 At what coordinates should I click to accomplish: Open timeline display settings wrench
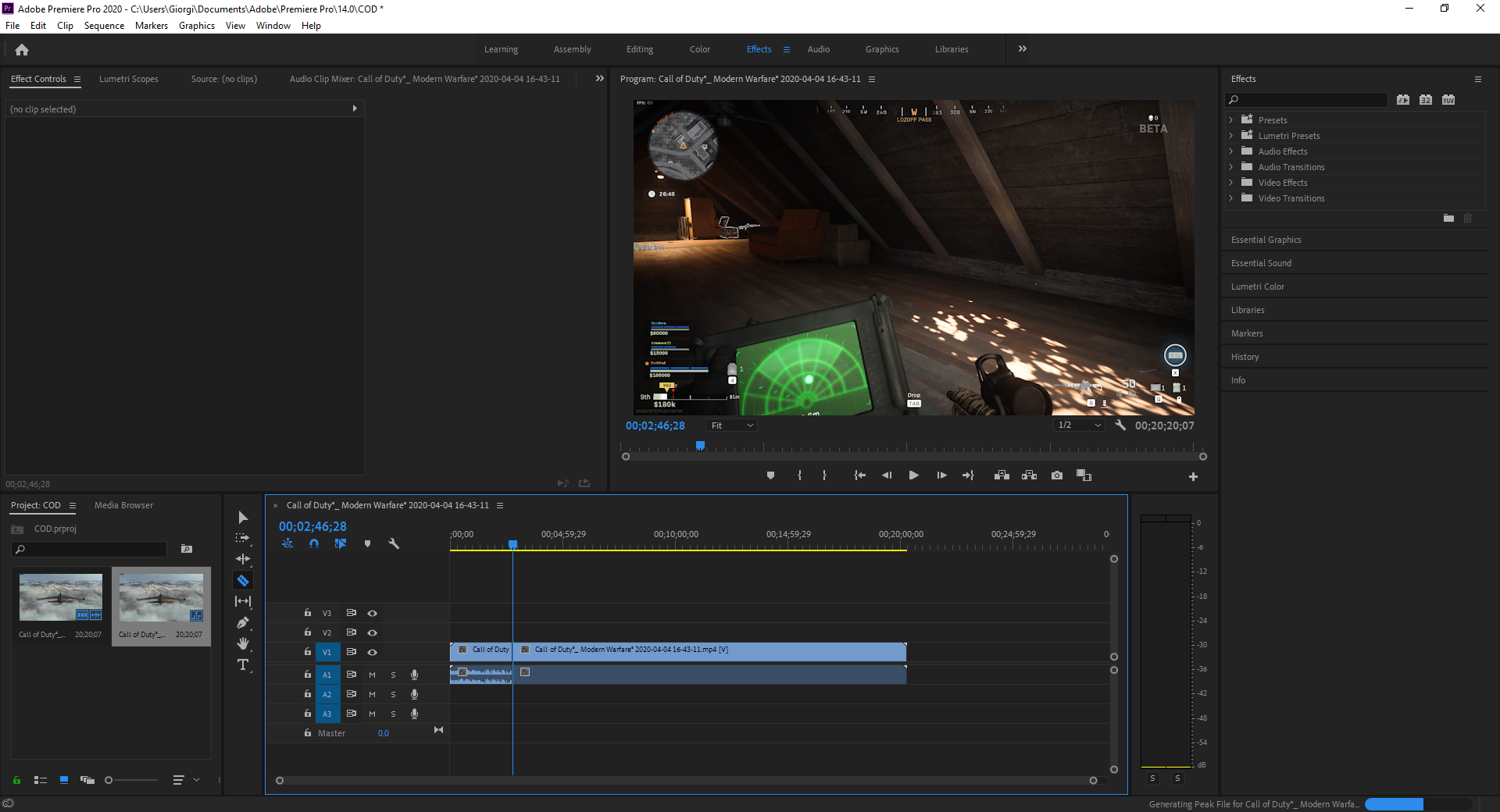coord(394,543)
